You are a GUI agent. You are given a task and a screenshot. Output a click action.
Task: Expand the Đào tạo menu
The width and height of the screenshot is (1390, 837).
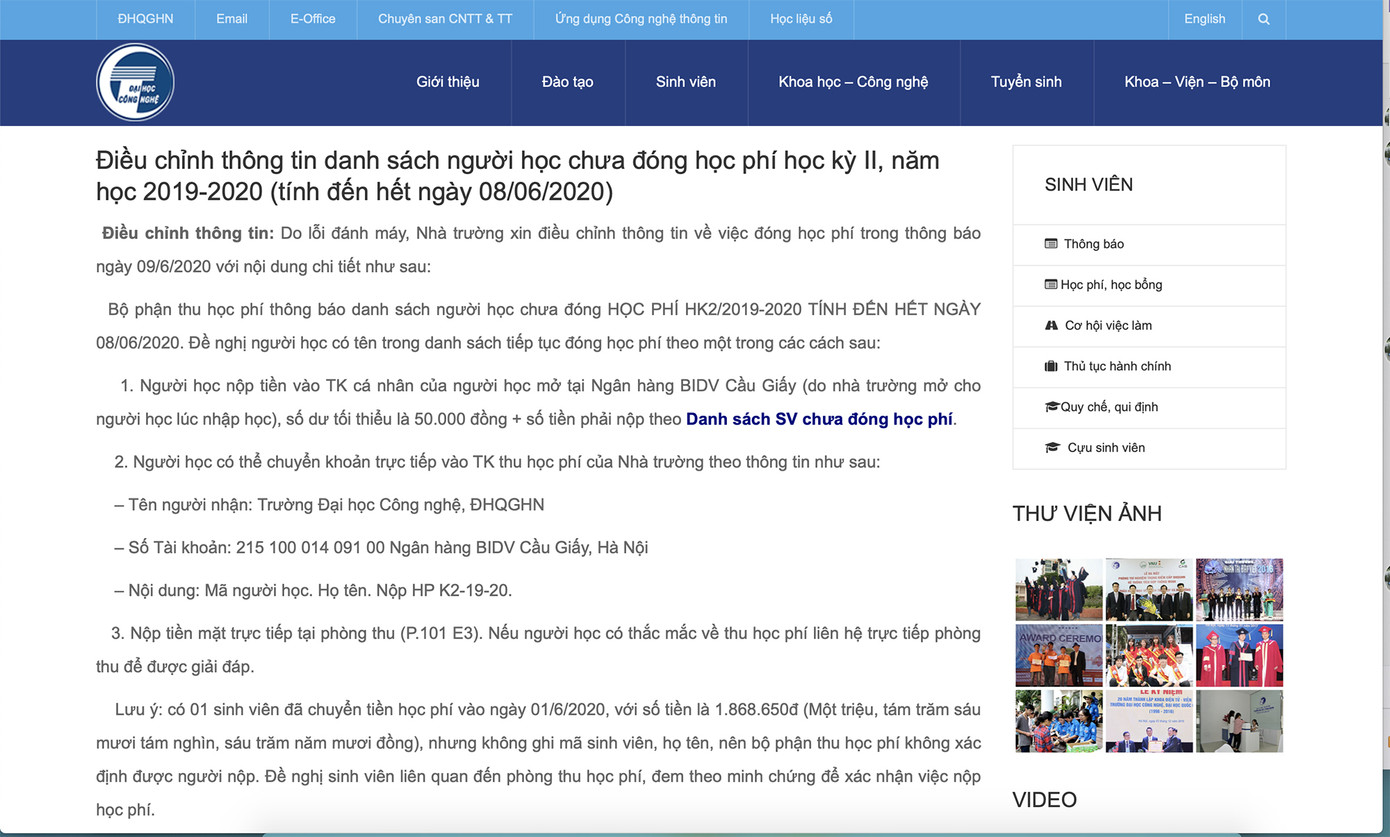(x=568, y=82)
